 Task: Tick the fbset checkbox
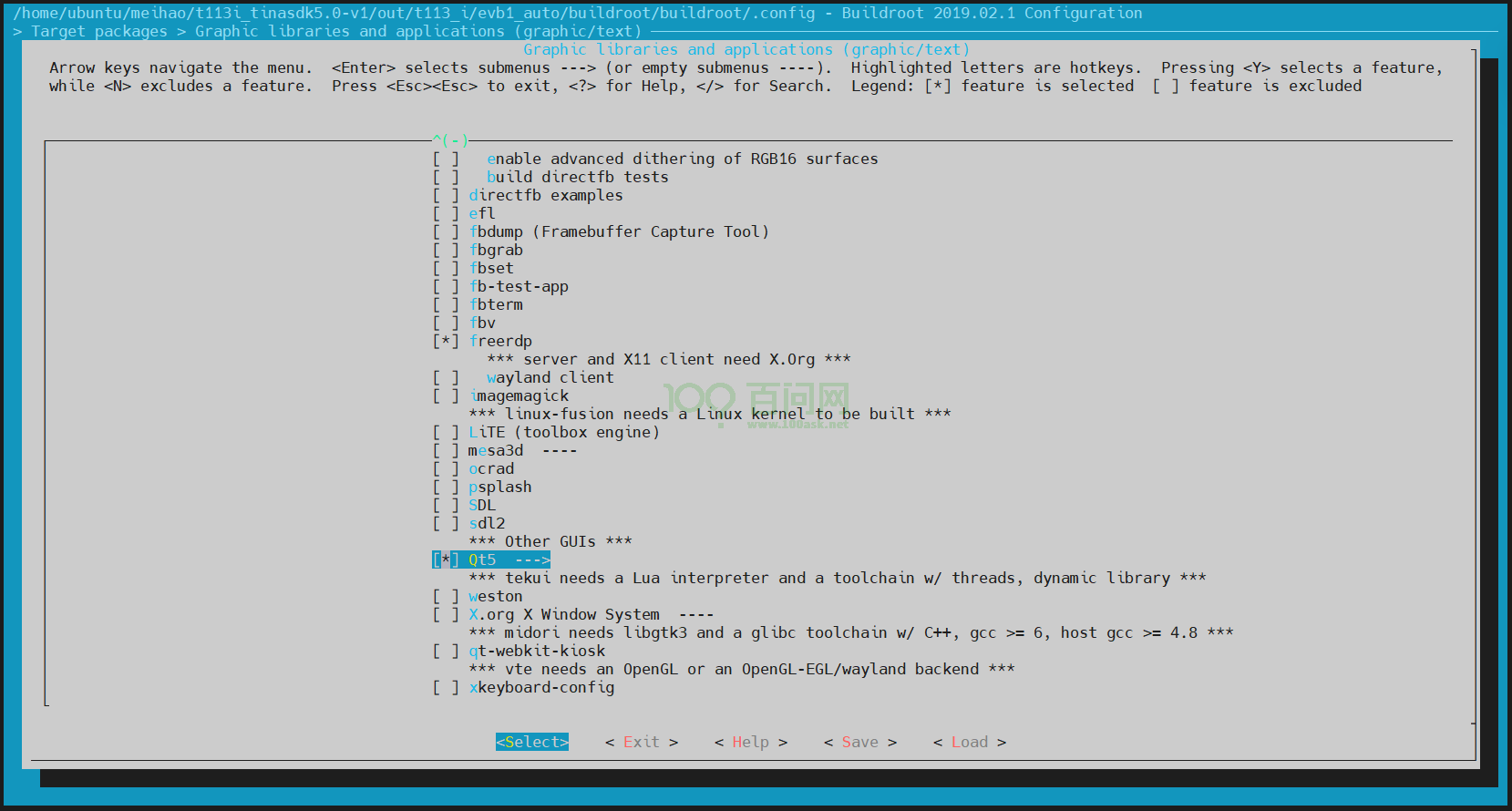[x=446, y=268]
